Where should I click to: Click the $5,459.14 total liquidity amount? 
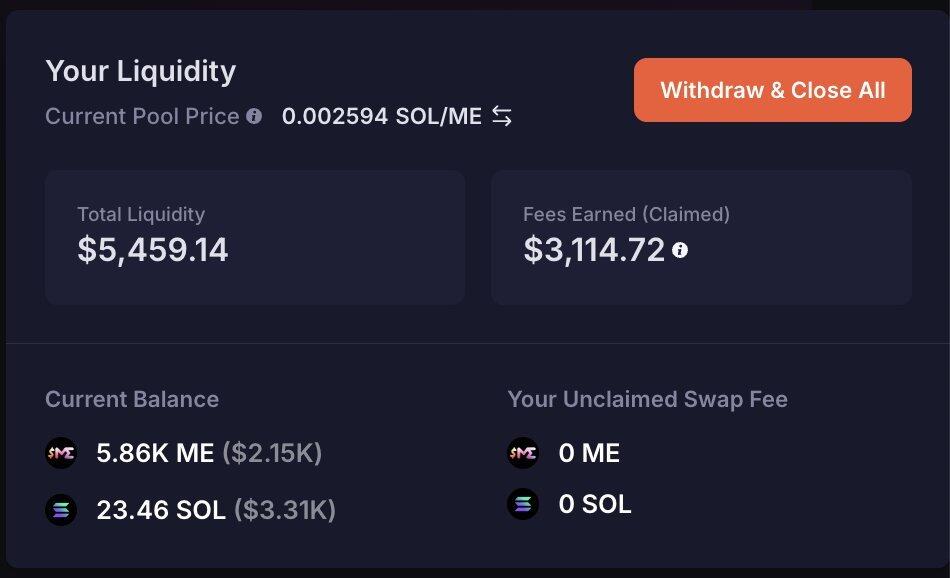153,250
